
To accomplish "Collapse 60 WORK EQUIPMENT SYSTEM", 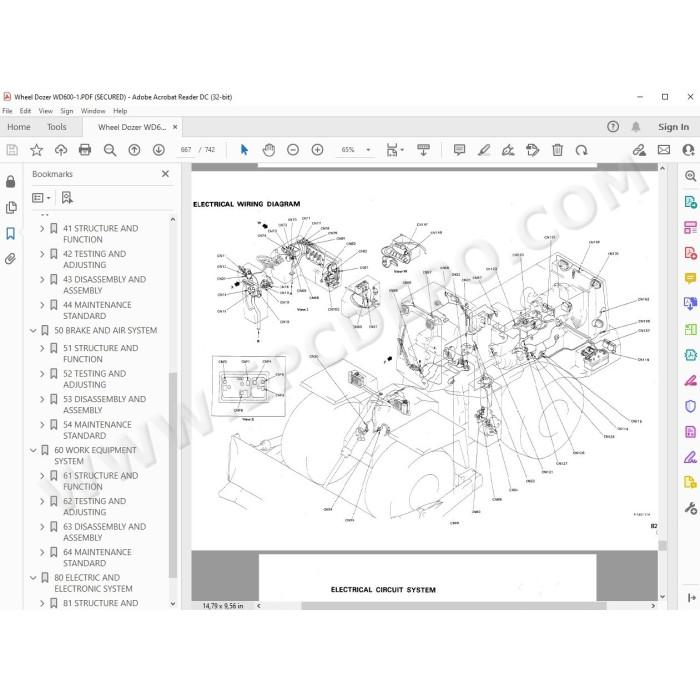I will coord(33,450).
